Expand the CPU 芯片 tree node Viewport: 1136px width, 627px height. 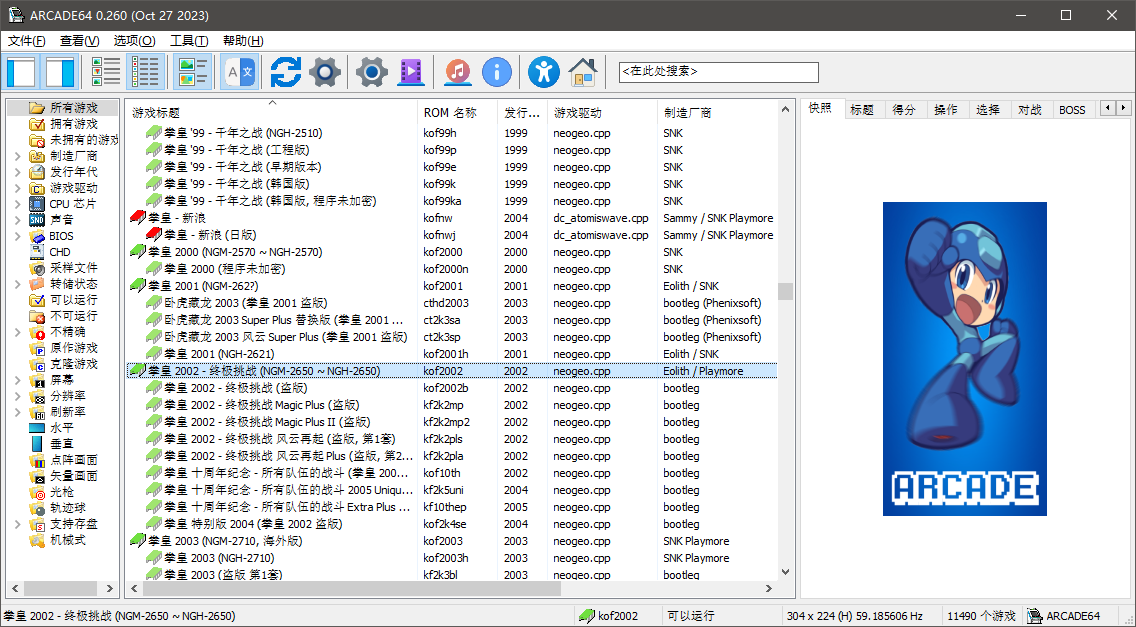pos(17,204)
